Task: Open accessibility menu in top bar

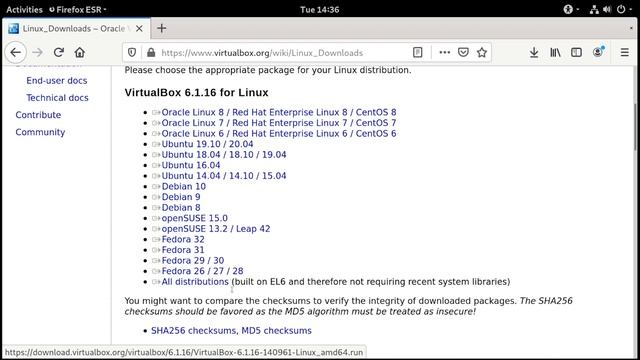Action: point(571,9)
